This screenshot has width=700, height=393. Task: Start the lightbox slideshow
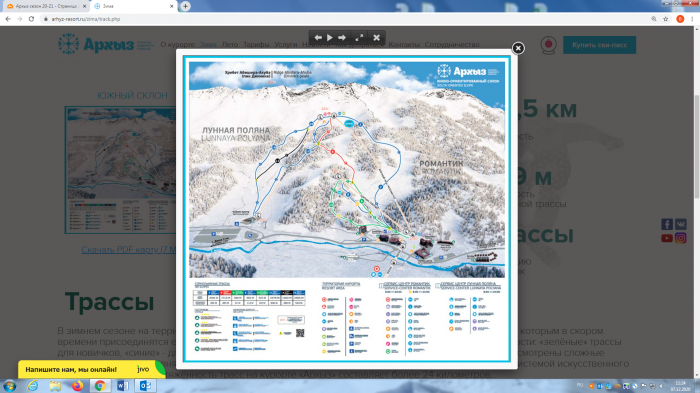pyautogui.click(x=329, y=38)
